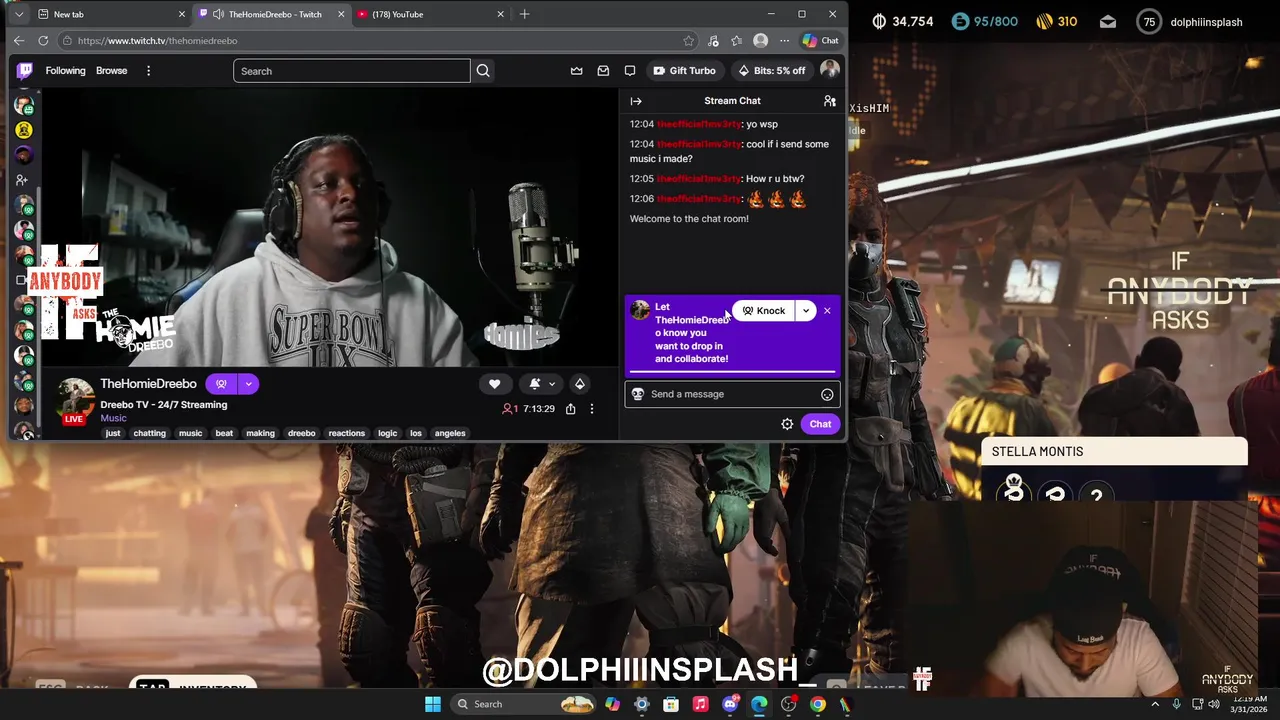Open Whispers speech bubble icon
1280x720 pixels.
click(x=630, y=71)
